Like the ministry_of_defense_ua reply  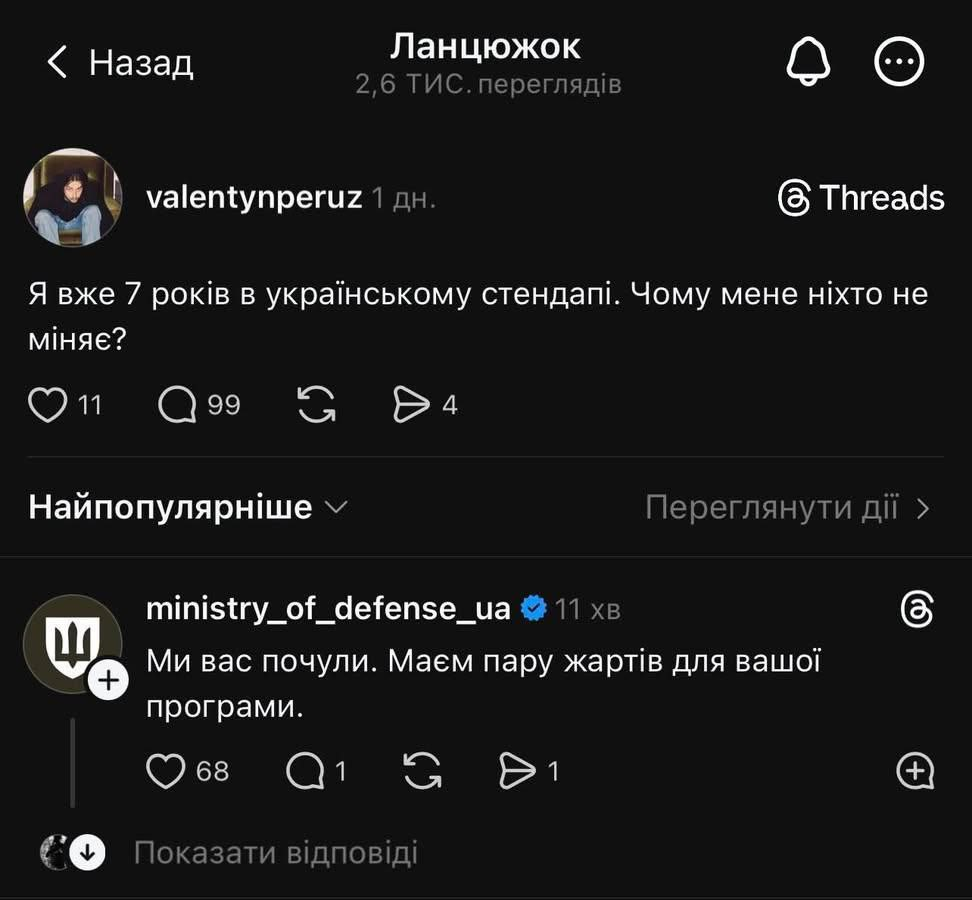click(x=167, y=771)
